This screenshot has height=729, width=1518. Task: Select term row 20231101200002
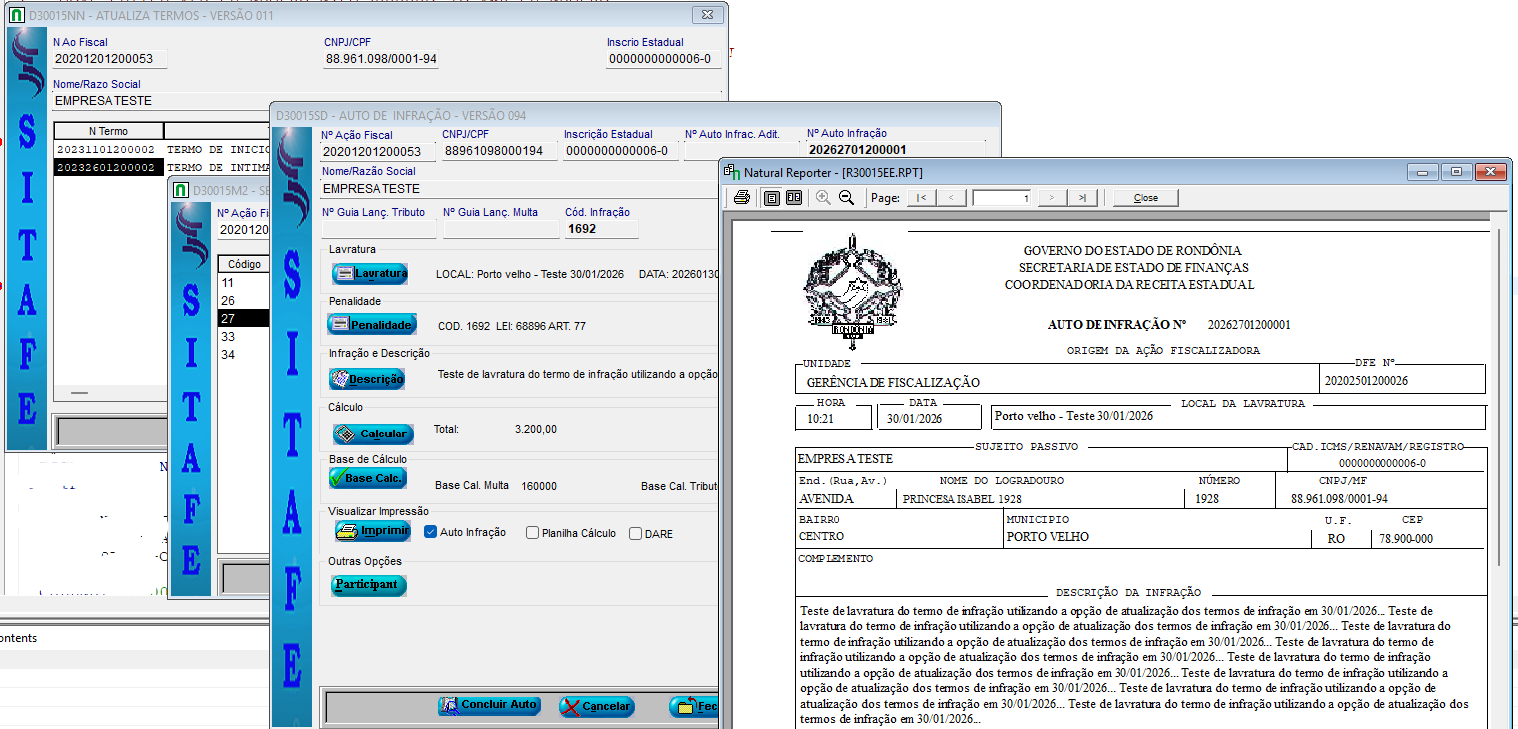[x=105, y=150]
